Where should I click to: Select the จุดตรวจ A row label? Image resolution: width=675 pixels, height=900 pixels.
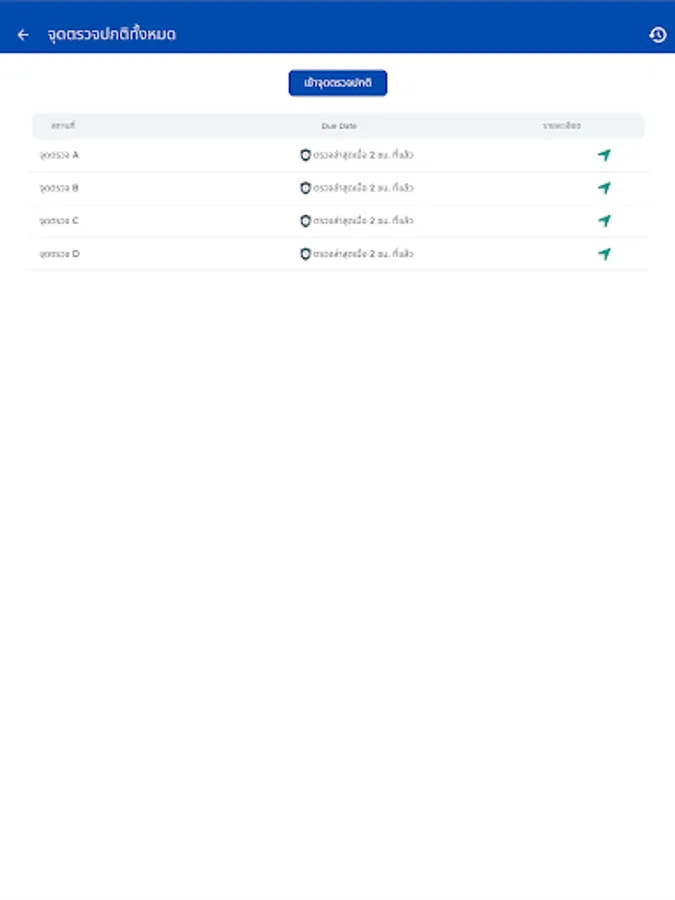60,155
